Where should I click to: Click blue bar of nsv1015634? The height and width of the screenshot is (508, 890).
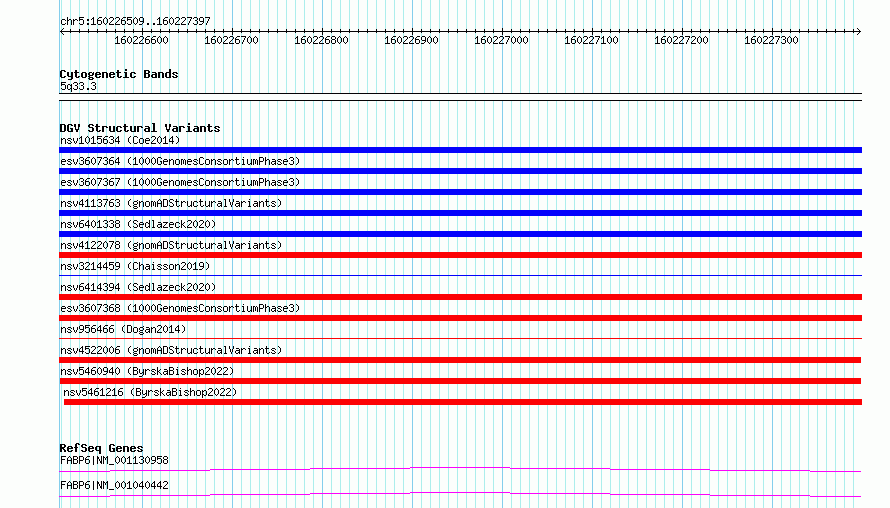460,150
